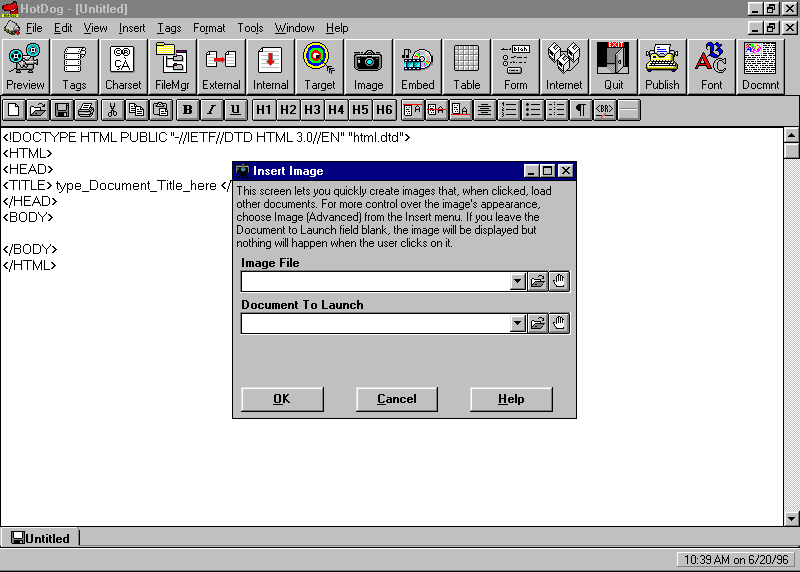Screen dimensions: 800x572
Task: Toggle underline formatting
Action: click(x=235, y=110)
